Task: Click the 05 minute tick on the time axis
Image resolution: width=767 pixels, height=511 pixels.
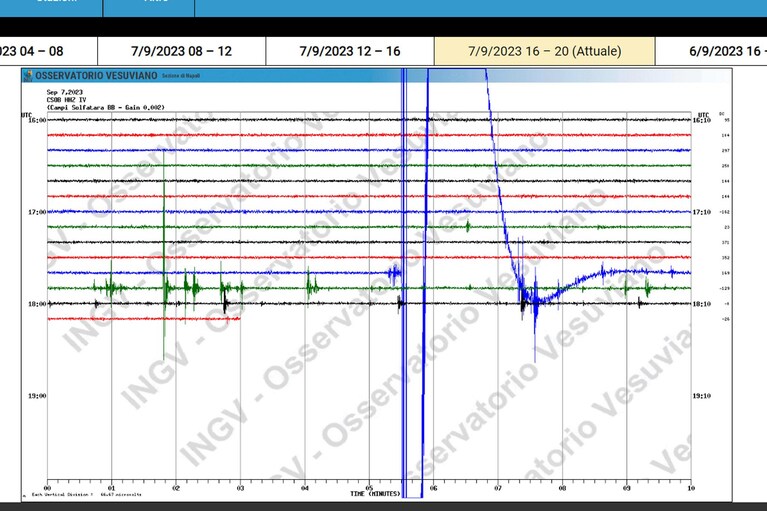Action: (x=369, y=488)
